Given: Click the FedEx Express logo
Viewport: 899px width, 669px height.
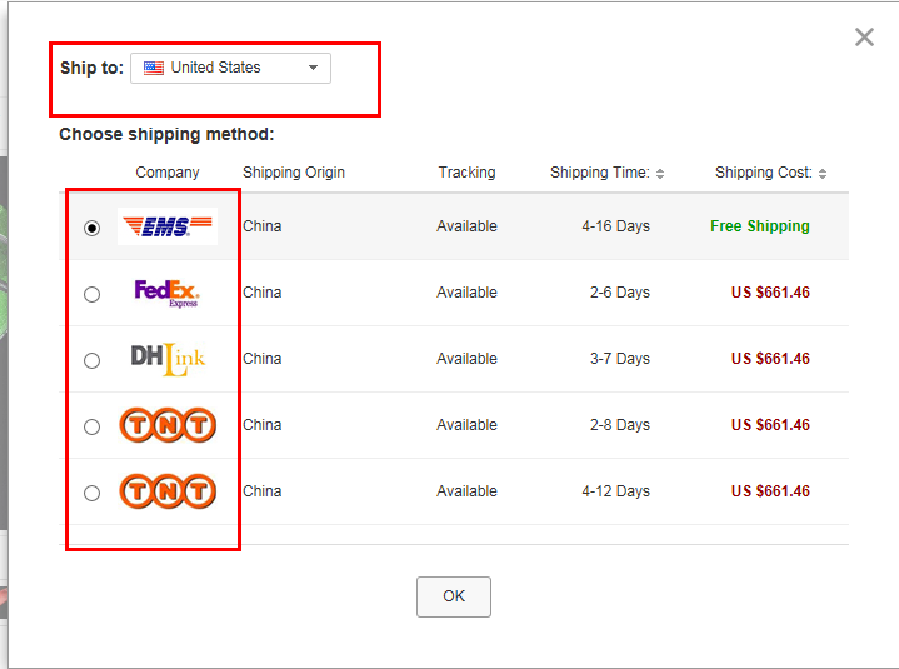Looking at the screenshot, I should (167, 293).
